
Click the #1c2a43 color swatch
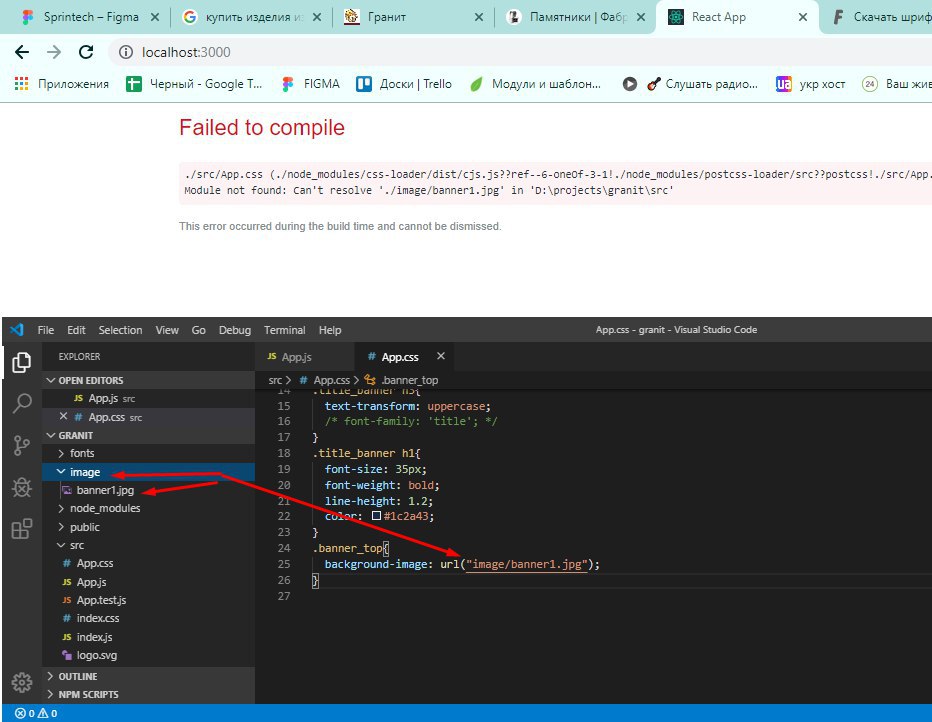(x=376, y=516)
